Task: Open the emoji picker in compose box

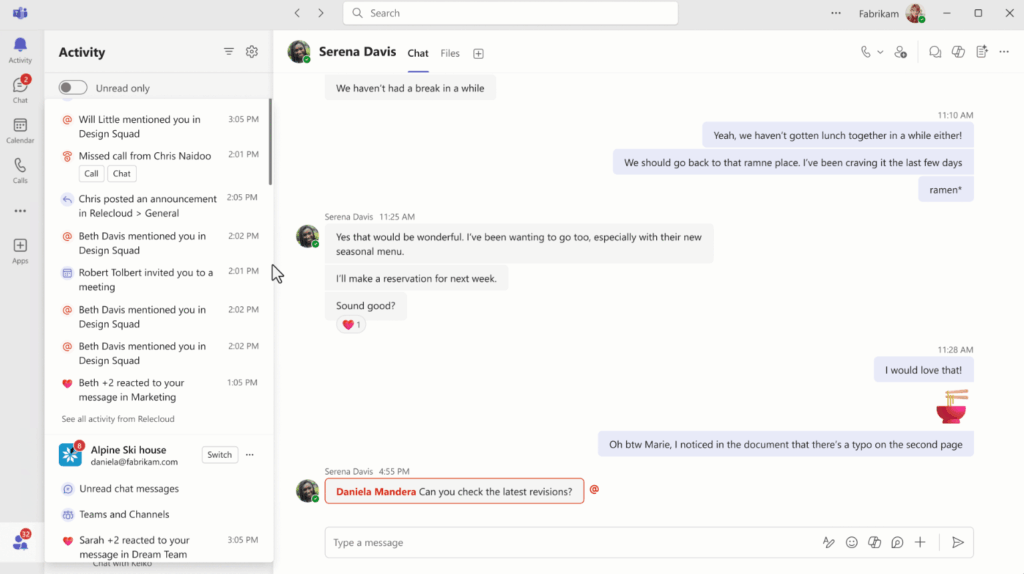Action: (x=852, y=542)
